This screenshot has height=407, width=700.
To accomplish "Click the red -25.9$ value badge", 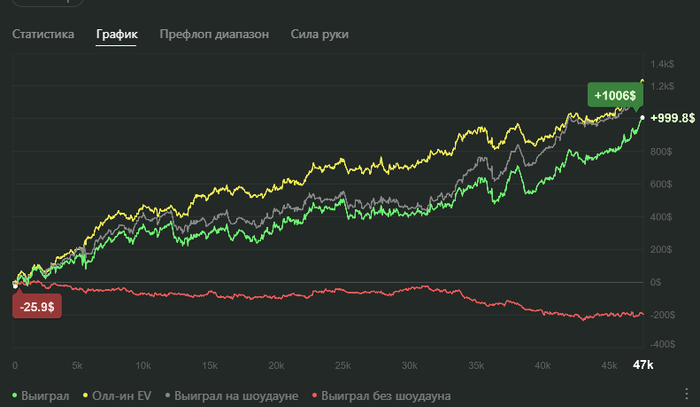I will pyautogui.click(x=37, y=304).
